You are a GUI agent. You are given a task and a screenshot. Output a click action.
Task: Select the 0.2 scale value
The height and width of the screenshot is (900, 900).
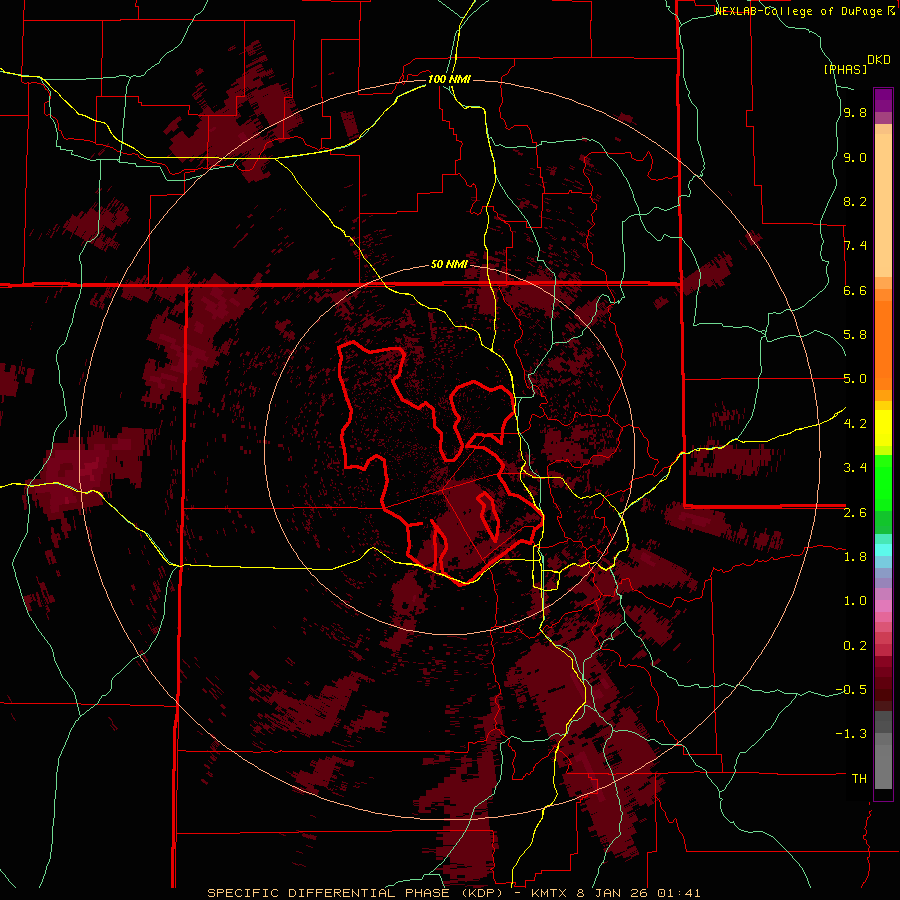coord(855,646)
